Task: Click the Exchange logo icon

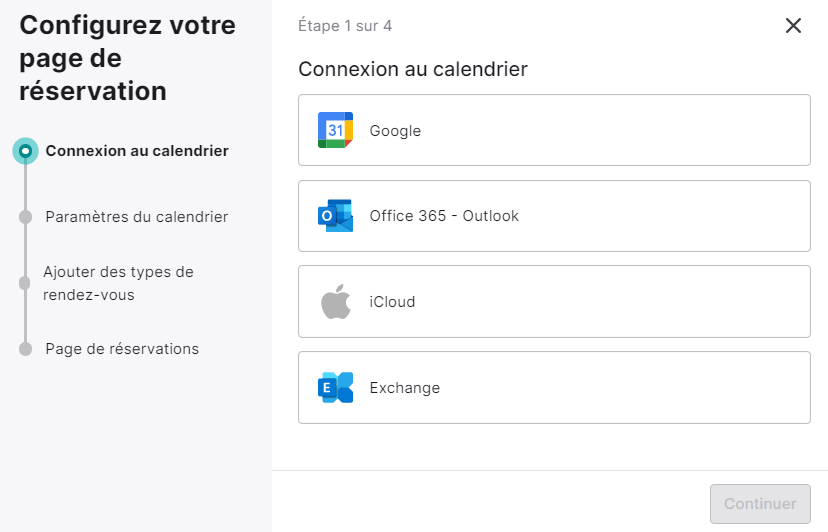Action: (335, 387)
